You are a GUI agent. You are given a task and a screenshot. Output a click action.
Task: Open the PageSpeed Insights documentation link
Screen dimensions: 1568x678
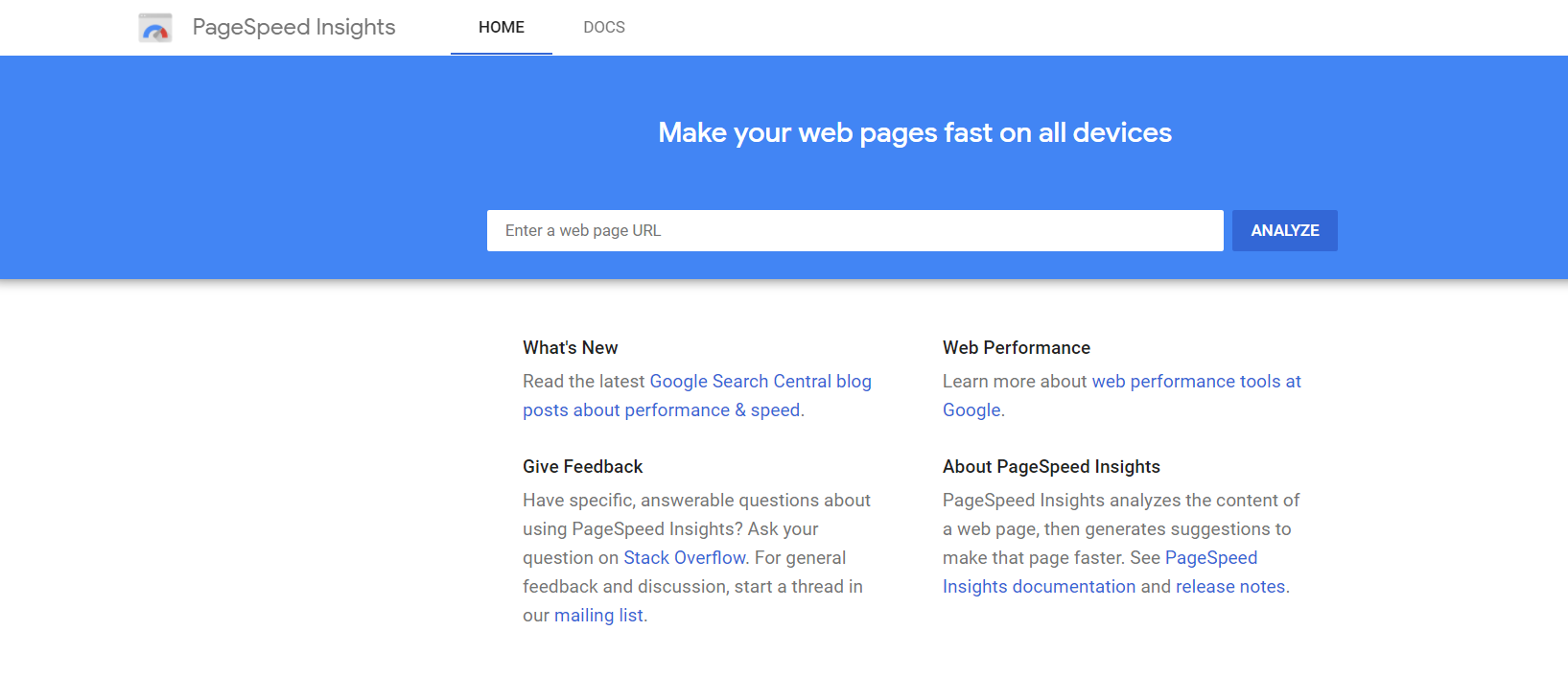[x=1100, y=572]
